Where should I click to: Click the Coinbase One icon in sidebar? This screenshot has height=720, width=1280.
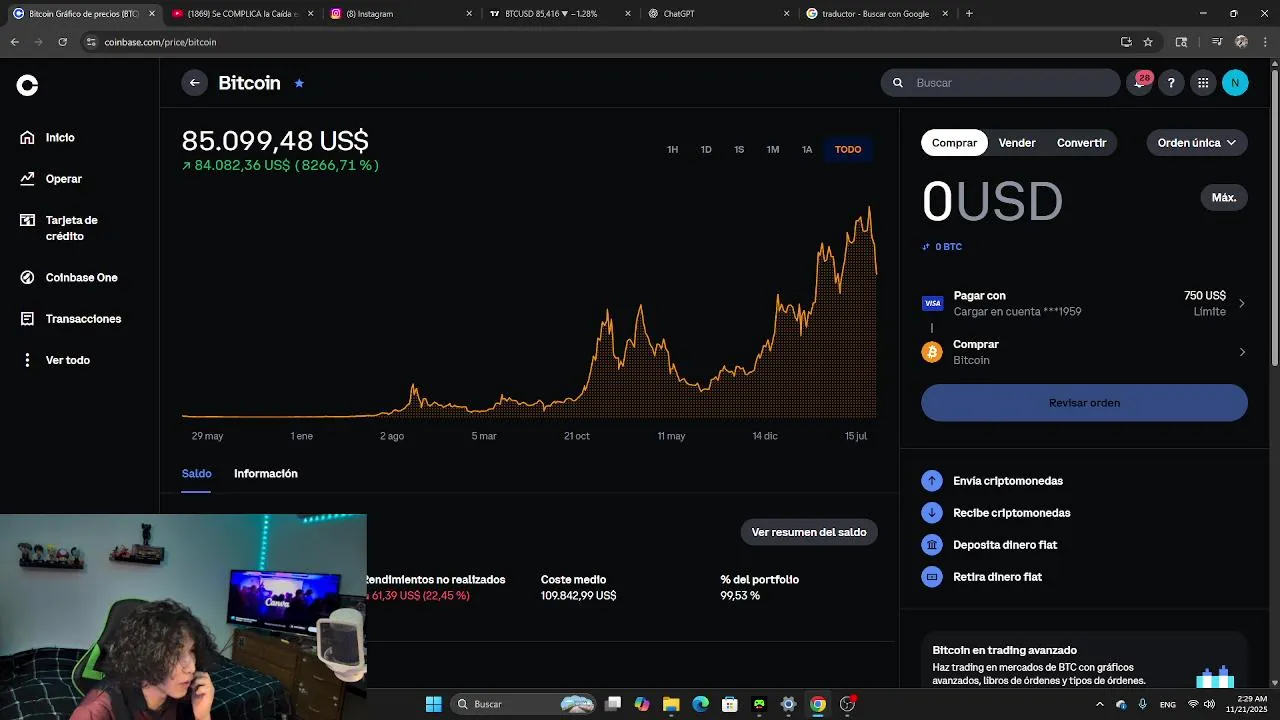27,278
